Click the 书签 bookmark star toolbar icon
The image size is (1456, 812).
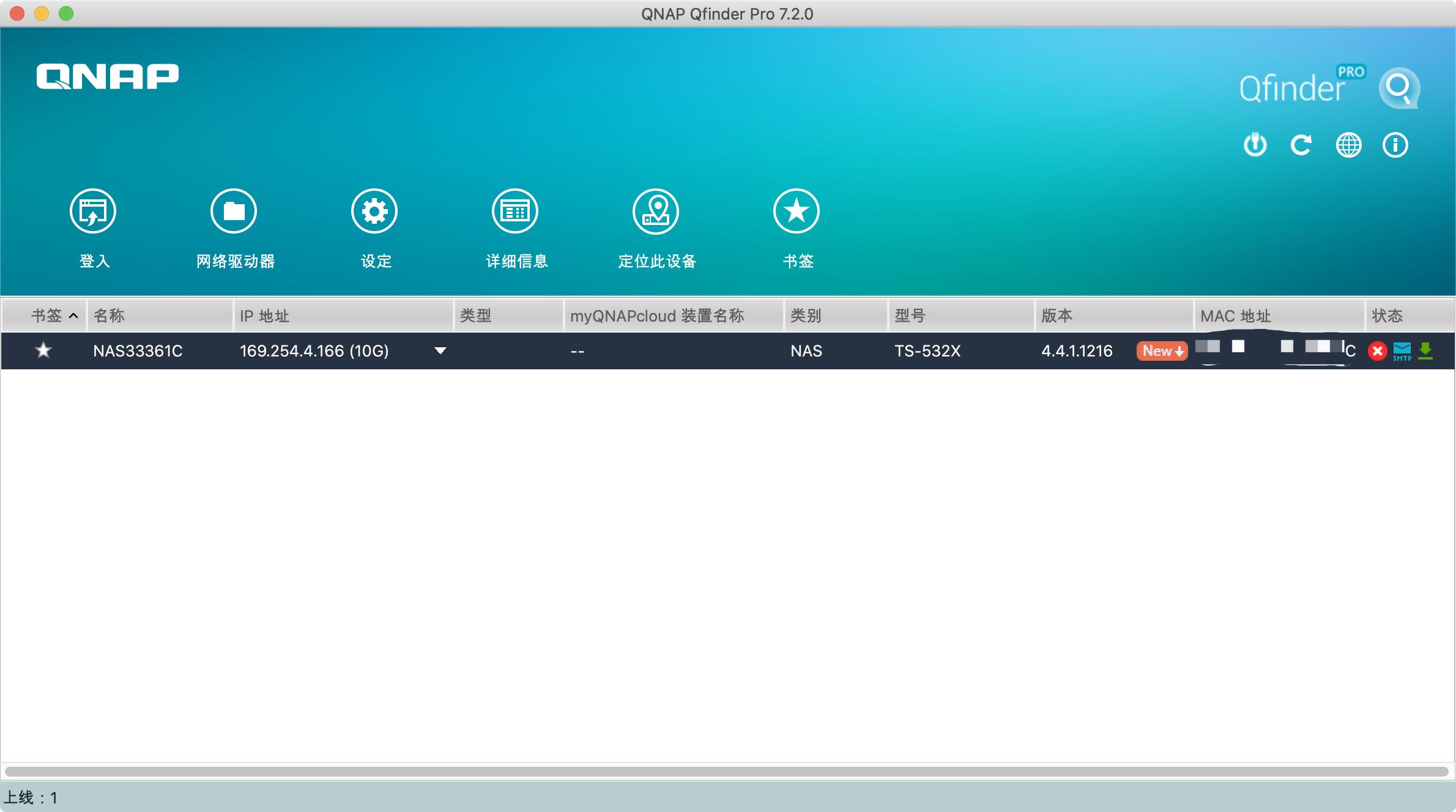797,212
